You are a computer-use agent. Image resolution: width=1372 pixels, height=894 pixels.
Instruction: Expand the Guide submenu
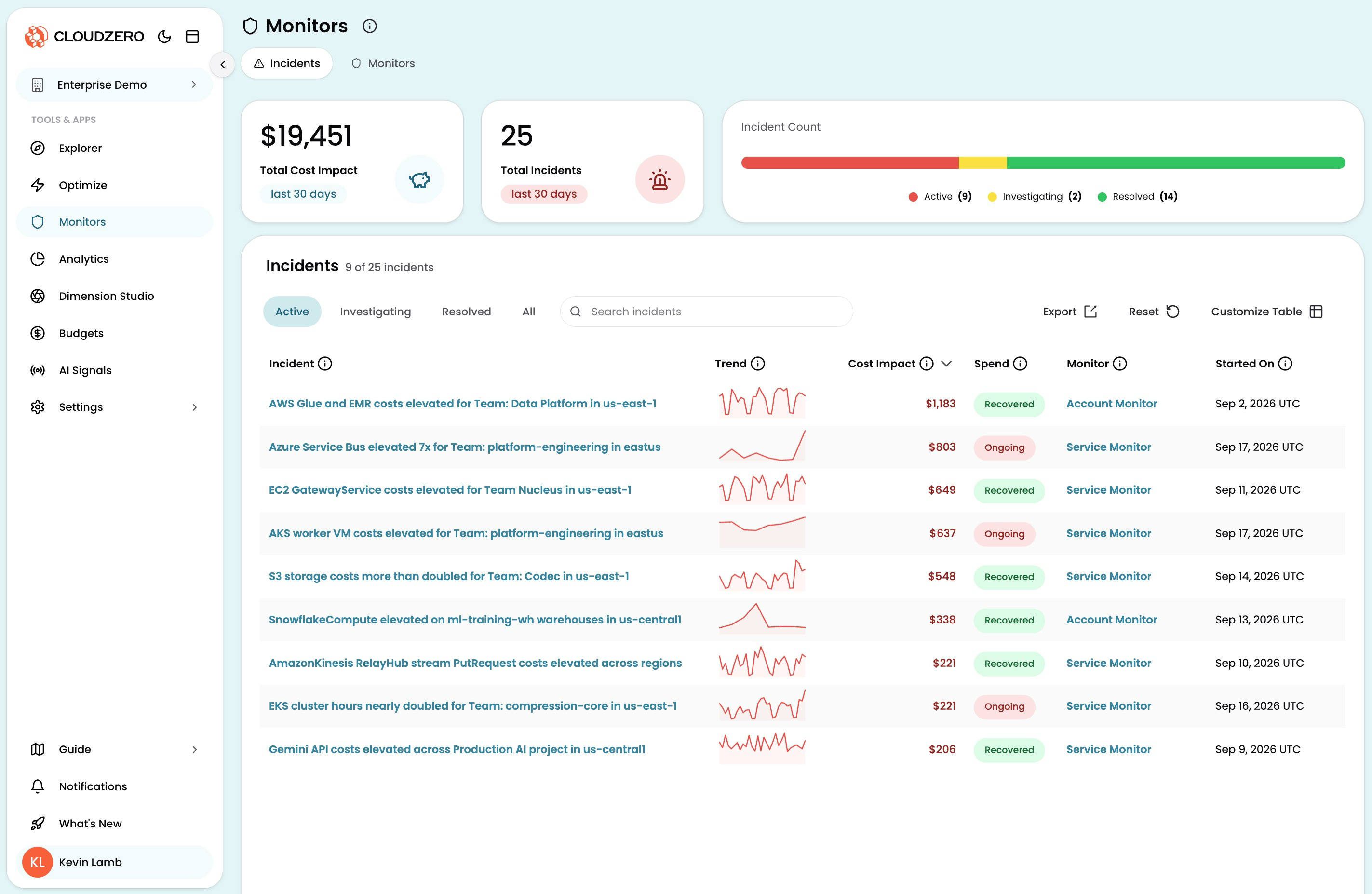(x=114, y=749)
